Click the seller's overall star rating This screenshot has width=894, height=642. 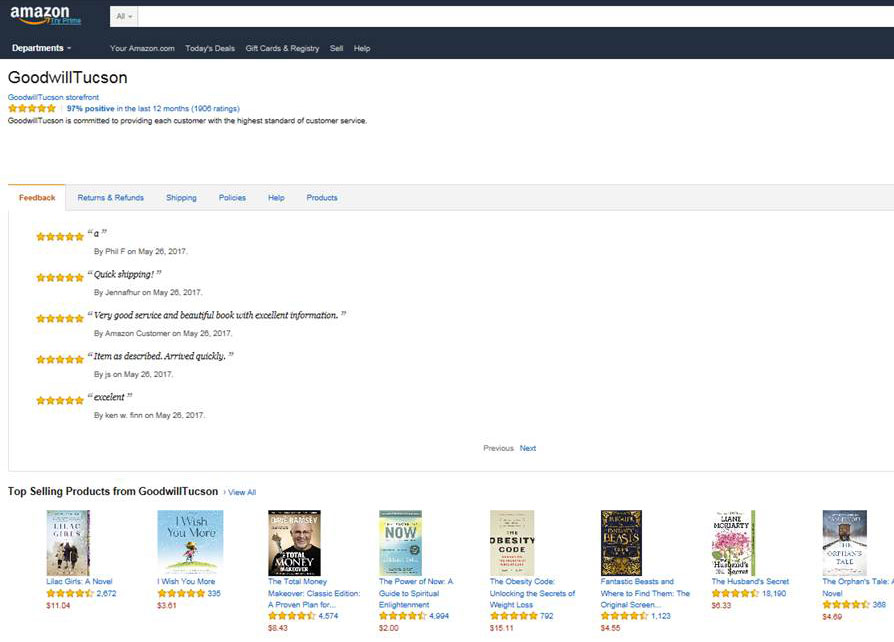(32, 108)
